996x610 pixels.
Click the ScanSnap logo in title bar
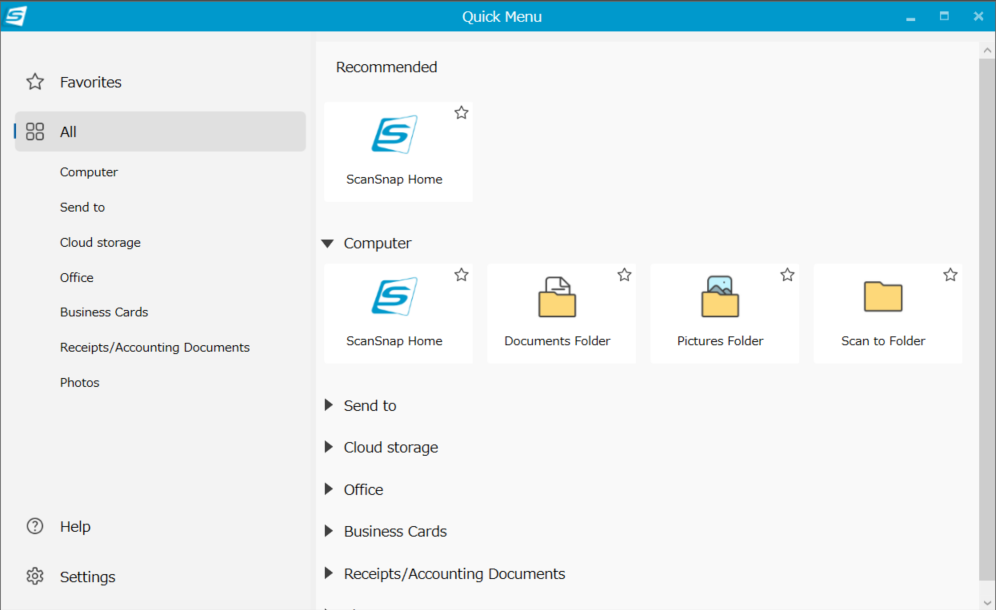point(16,16)
